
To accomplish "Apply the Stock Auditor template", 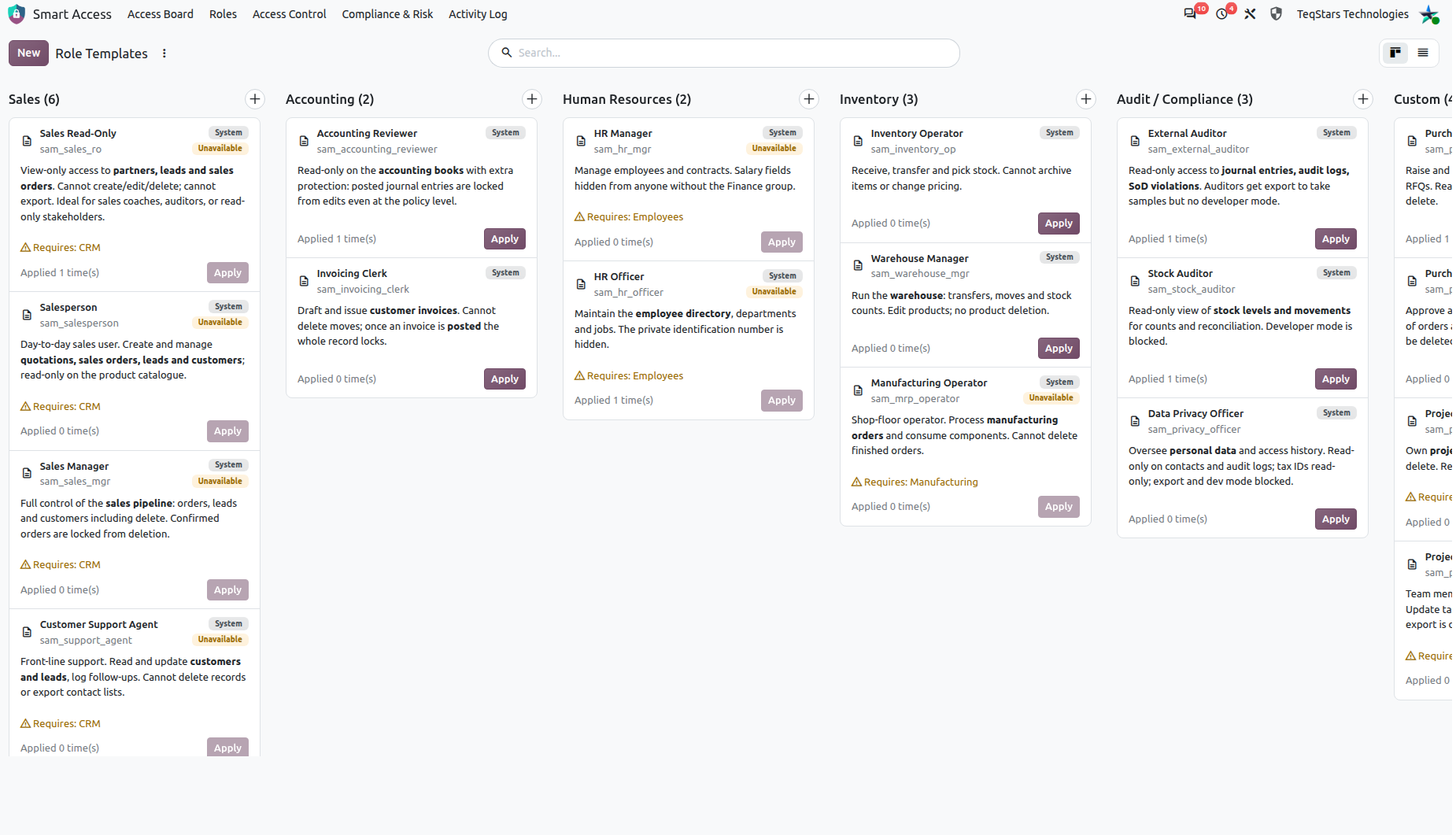I will tap(1336, 379).
